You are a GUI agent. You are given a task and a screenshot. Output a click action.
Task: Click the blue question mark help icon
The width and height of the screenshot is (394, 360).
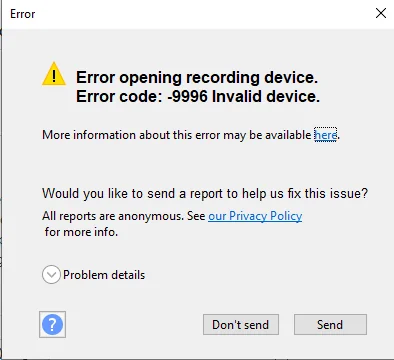click(x=52, y=324)
